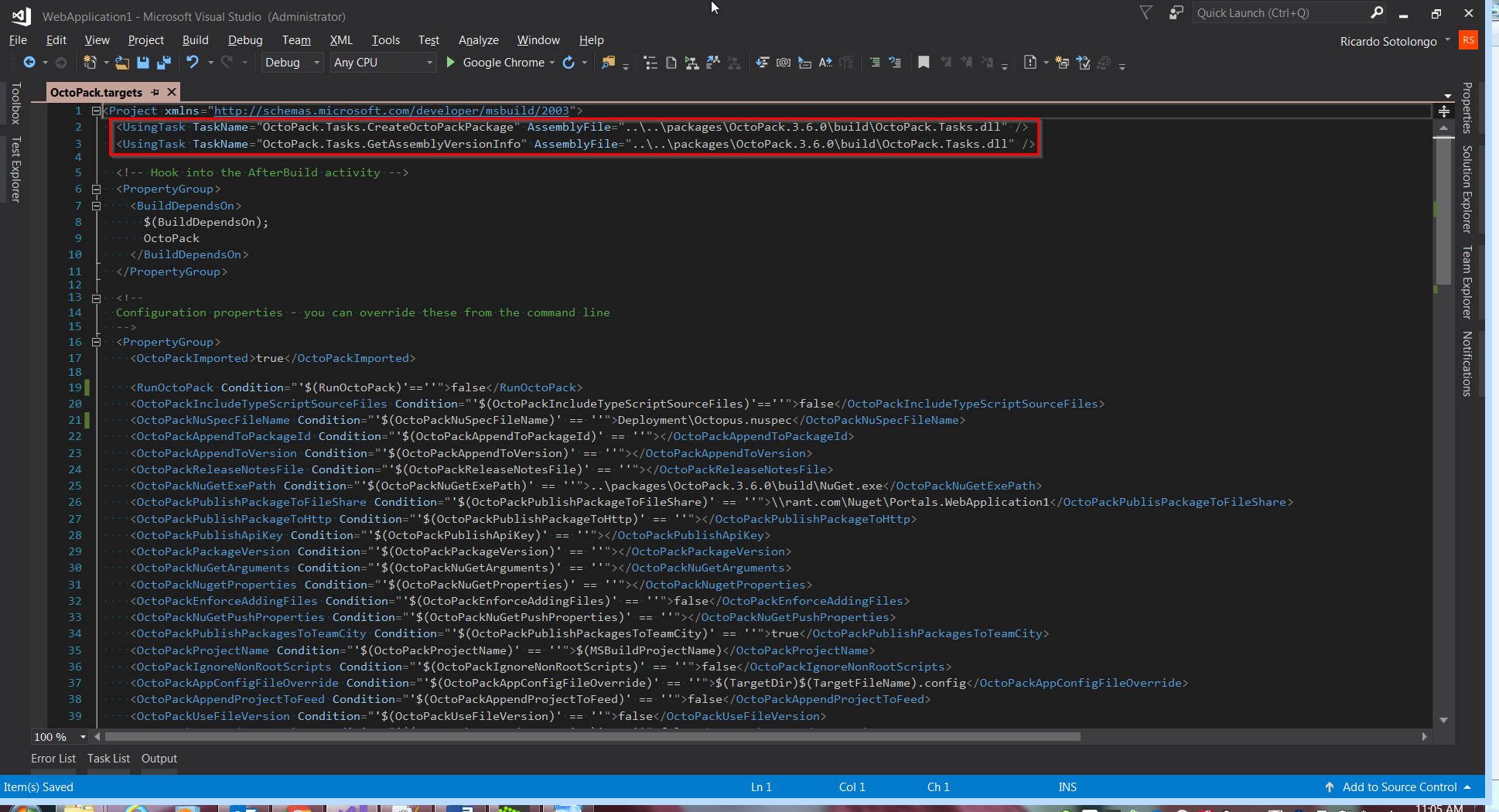Expand the Properties side panel
1499x812 pixels.
pyautogui.click(x=1467, y=107)
